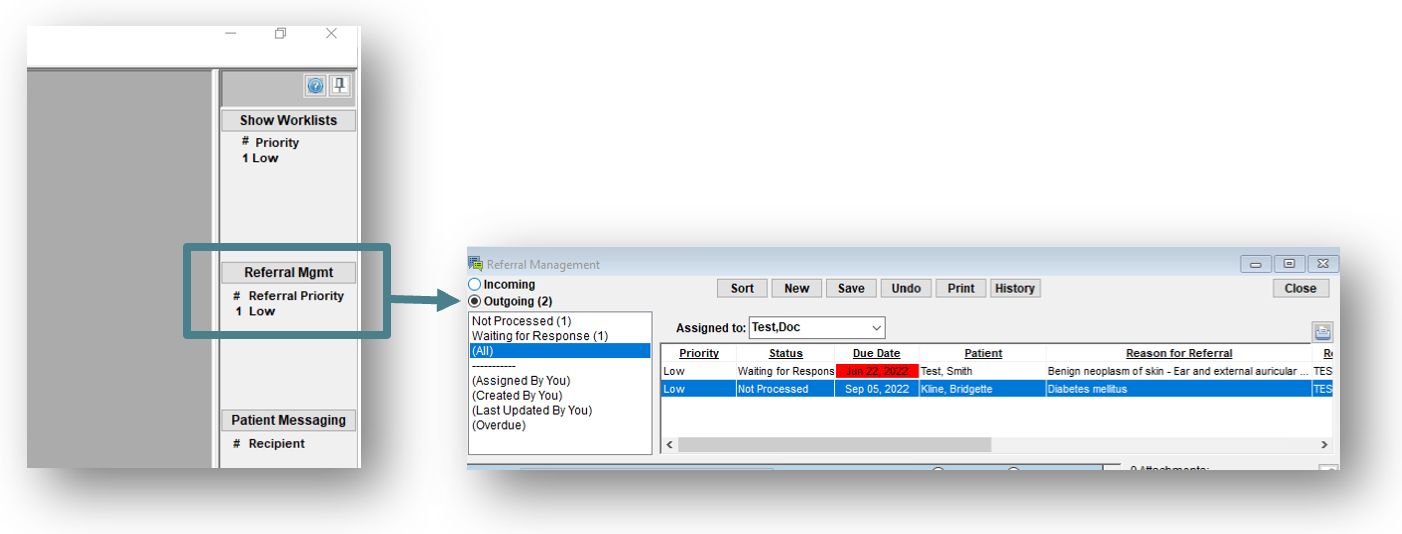
Task: Click the Sort button
Action: click(x=742, y=288)
